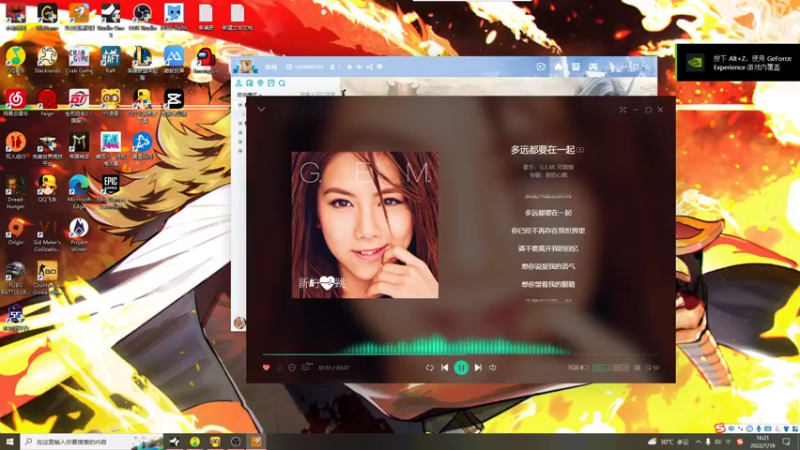800x450 pixels.
Task: Click the search magnifier in YY toolbar
Action: pos(282,83)
